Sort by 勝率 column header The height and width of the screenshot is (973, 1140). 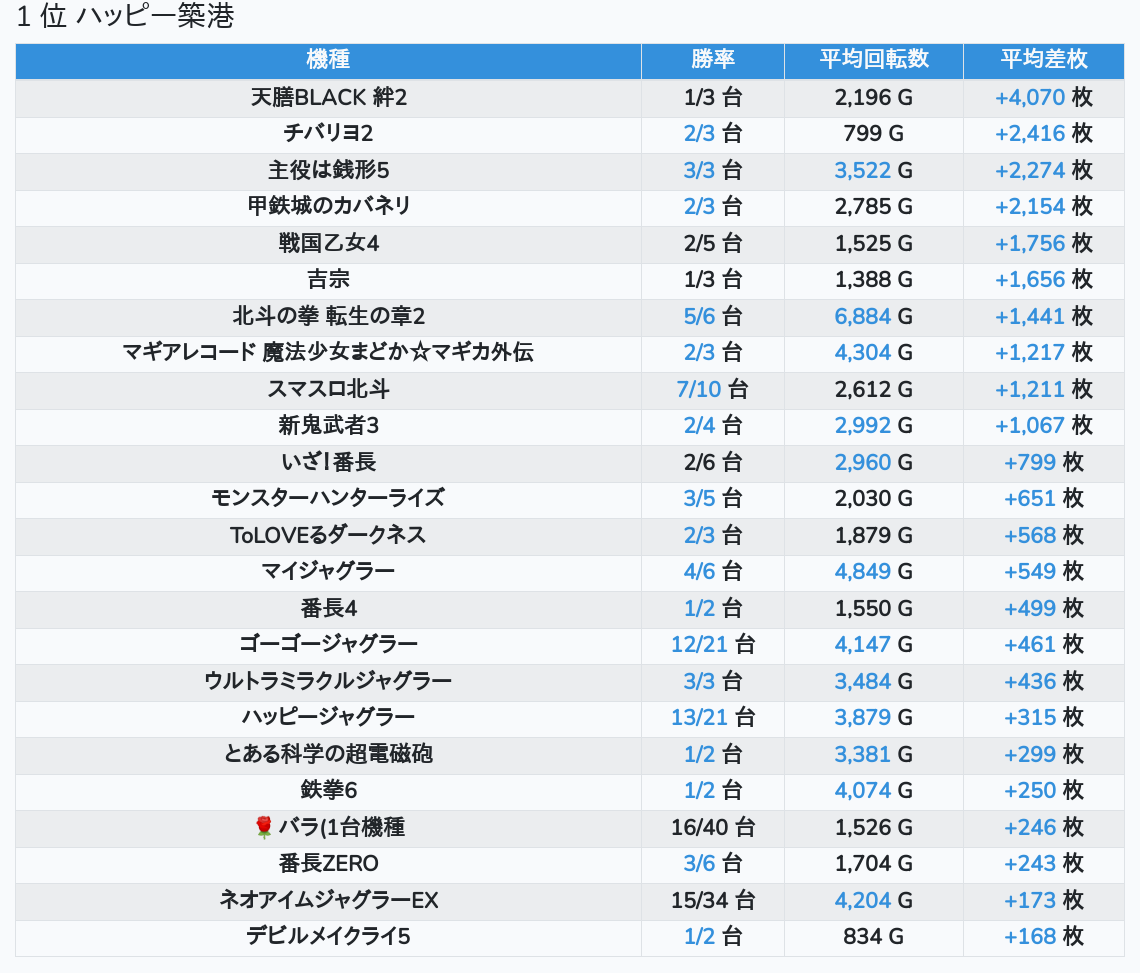click(x=712, y=59)
